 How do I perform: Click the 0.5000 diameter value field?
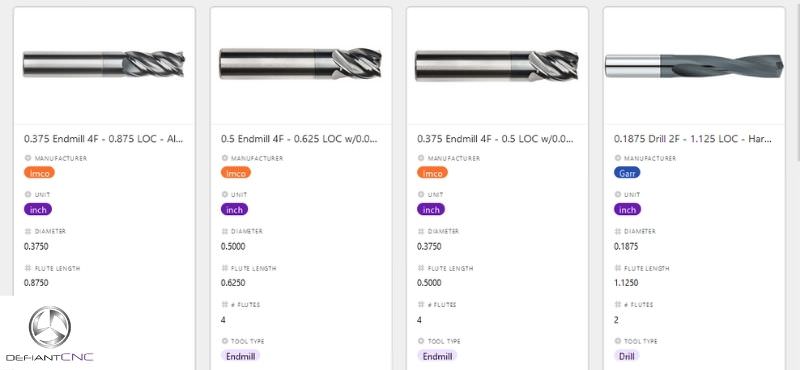click(233, 246)
